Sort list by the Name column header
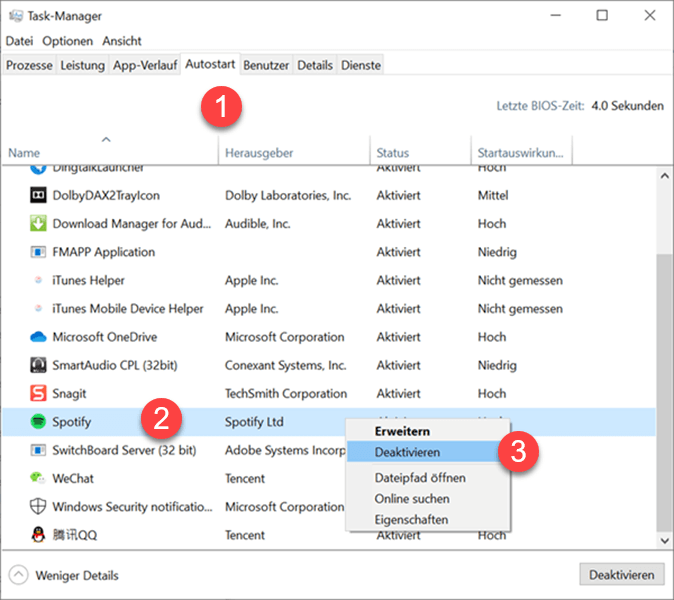This screenshot has height=600, width=674. click(108, 153)
